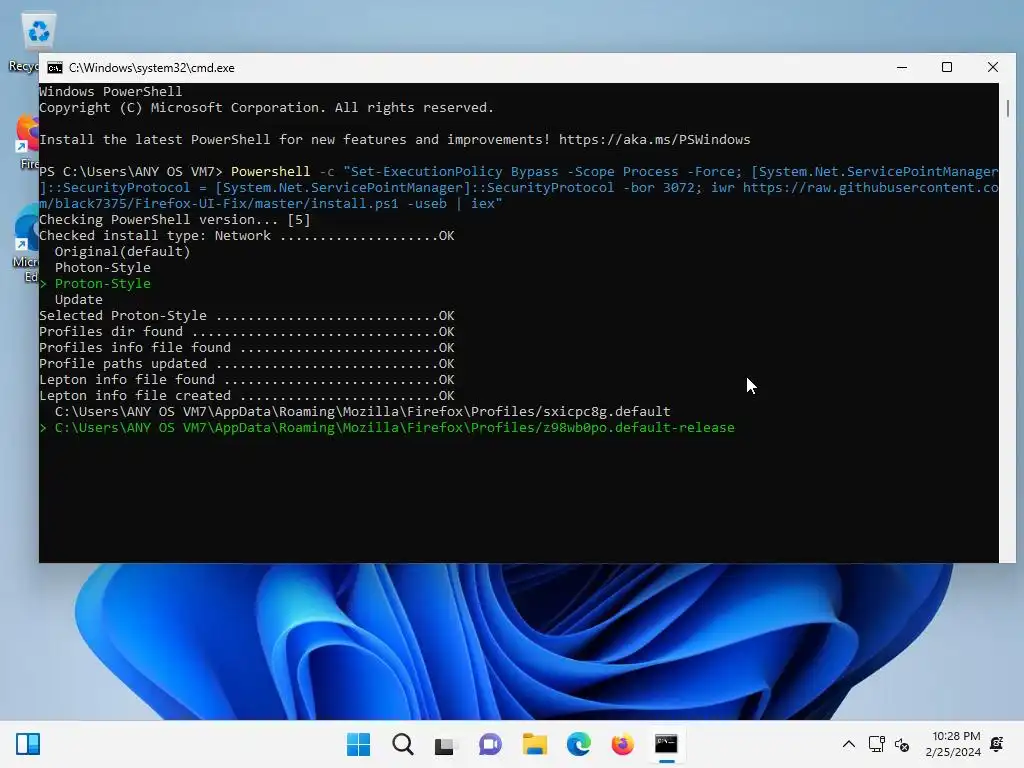
Task: Click the green Proton-Style option
Action: pos(103,283)
